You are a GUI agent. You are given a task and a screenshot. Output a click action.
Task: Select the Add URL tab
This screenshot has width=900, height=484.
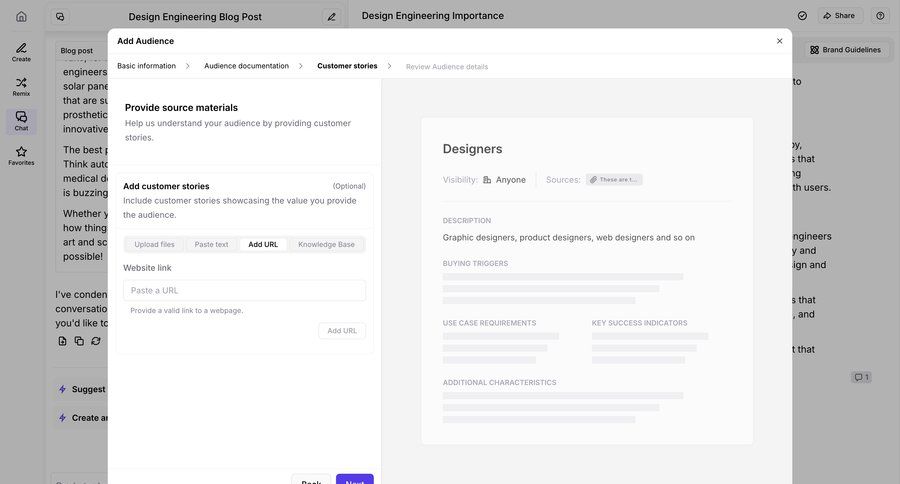tap(263, 244)
